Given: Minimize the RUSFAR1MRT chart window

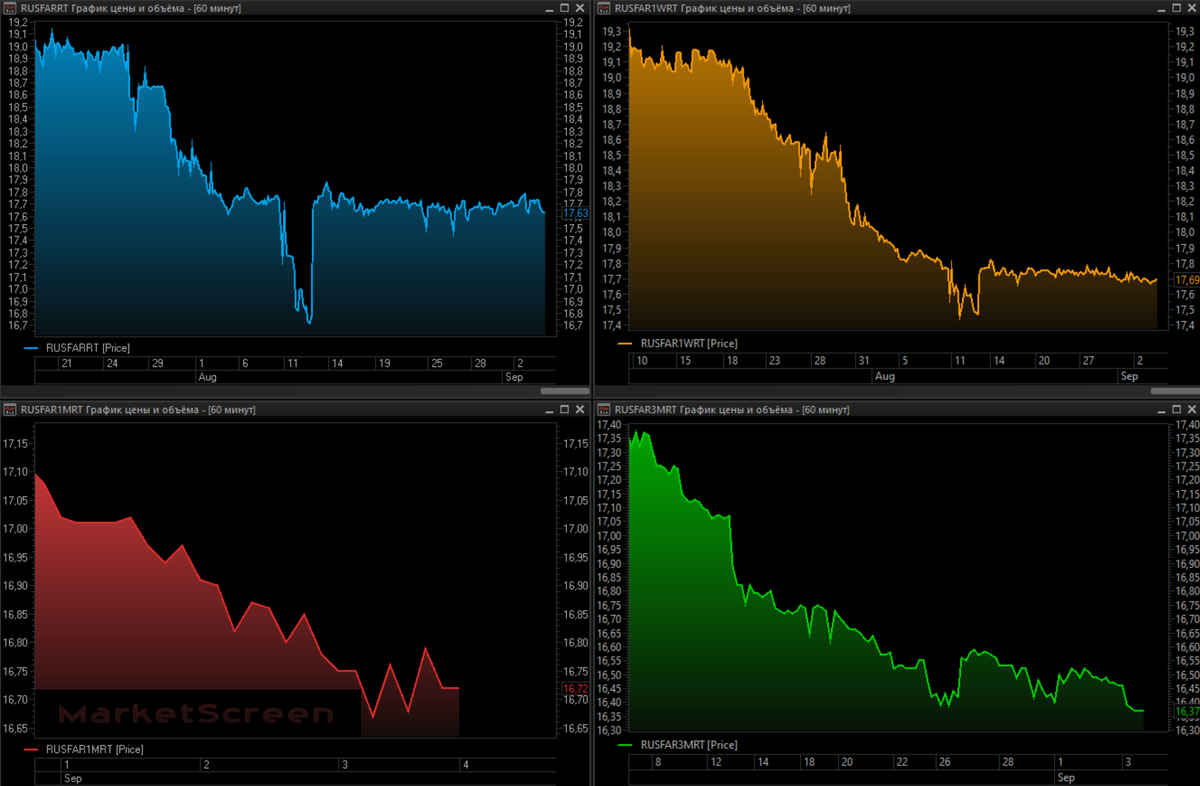Looking at the screenshot, I should [x=550, y=410].
